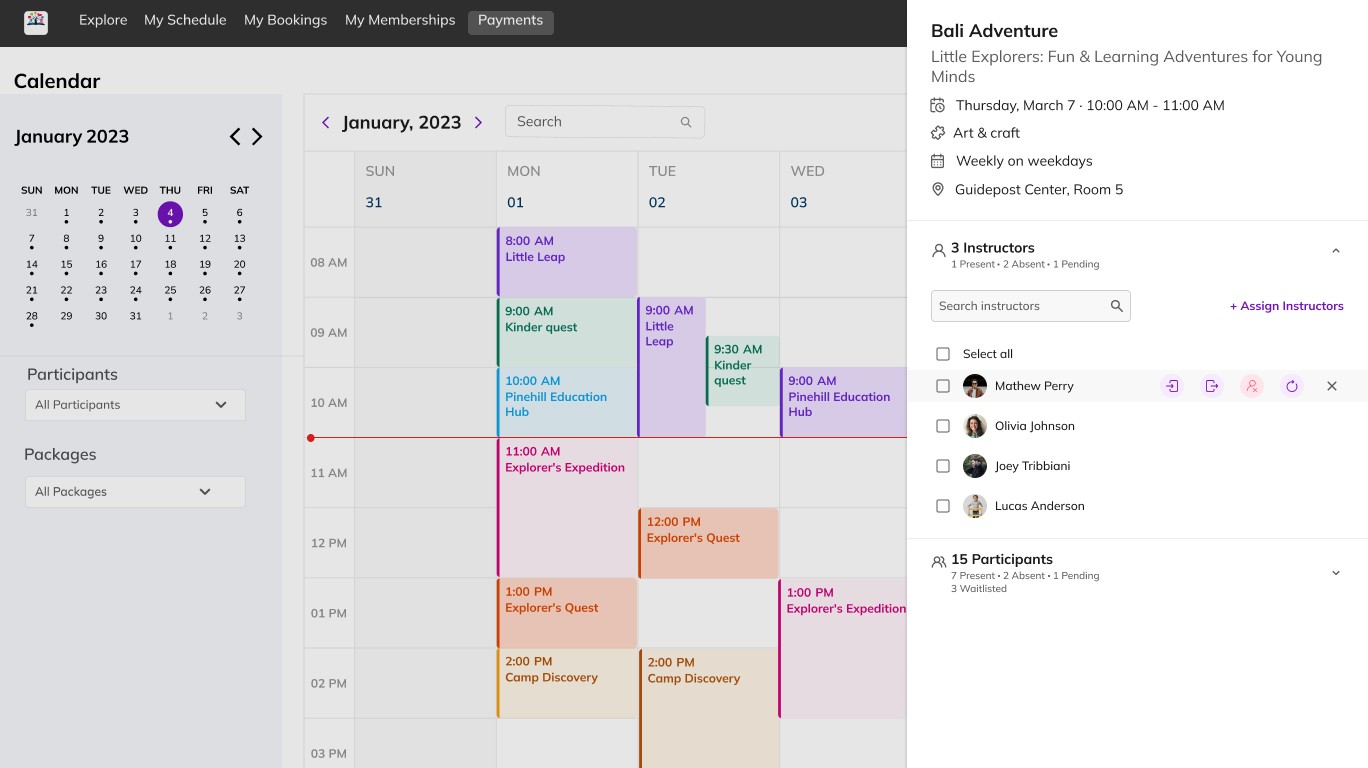This screenshot has width=1368, height=768.
Task: Expand the 15 Participants section
Action: click(x=1336, y=573)
